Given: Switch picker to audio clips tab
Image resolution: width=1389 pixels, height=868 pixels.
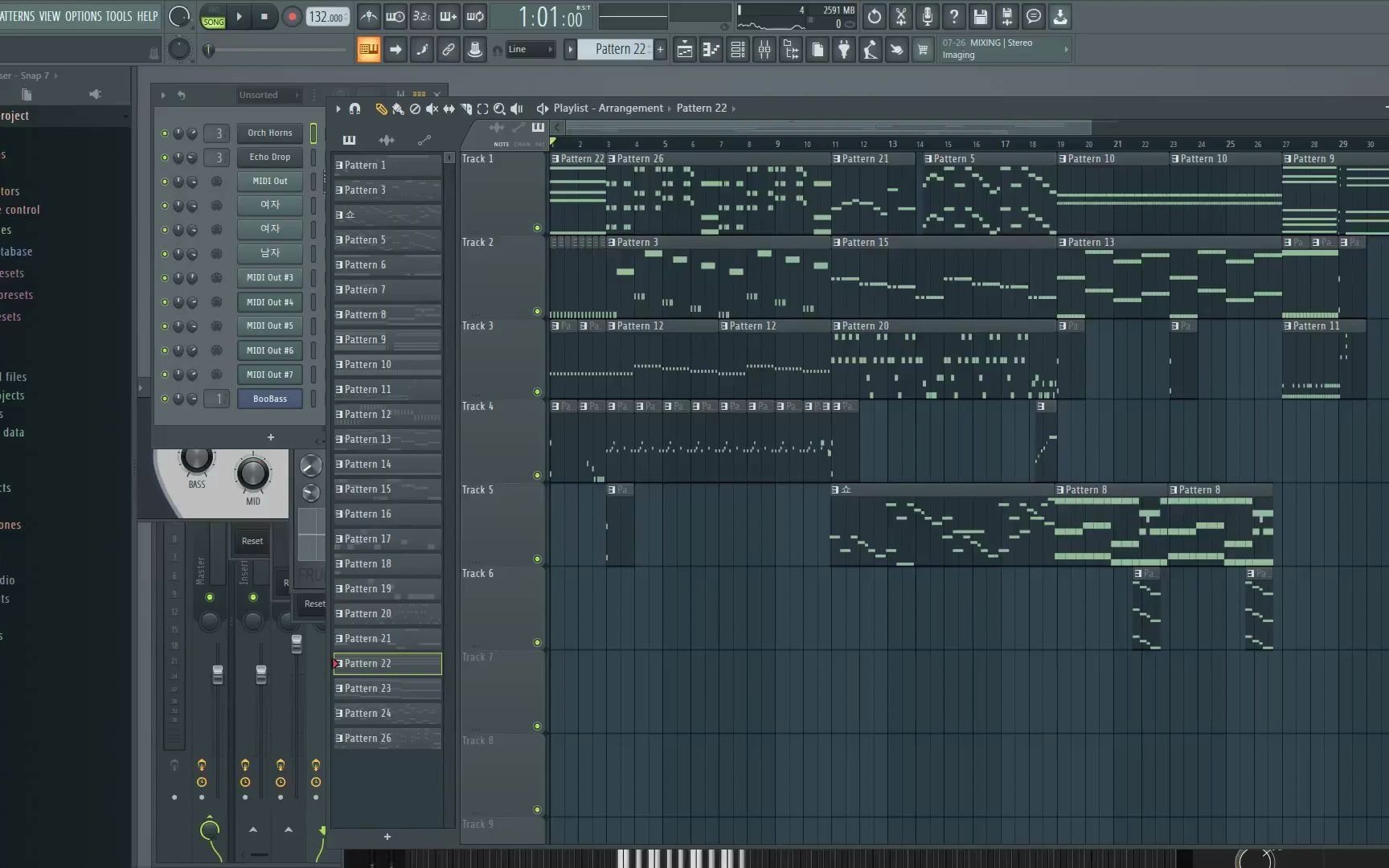Looking at the screenshot, I should pyautogui.click(x=387, y=140).
